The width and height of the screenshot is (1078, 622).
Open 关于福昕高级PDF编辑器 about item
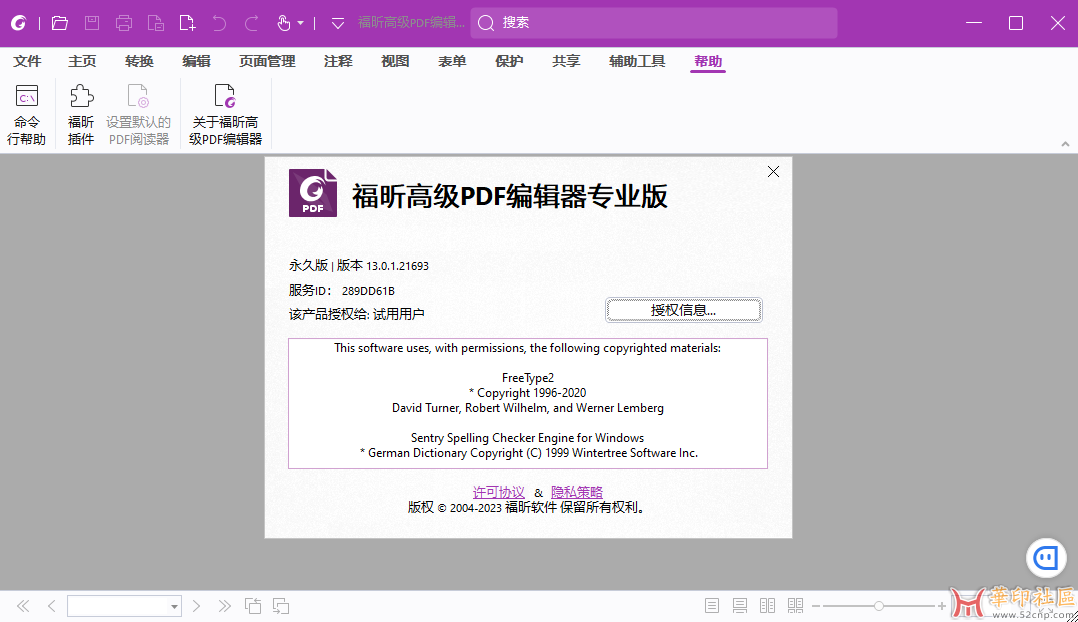click(226, 114)
